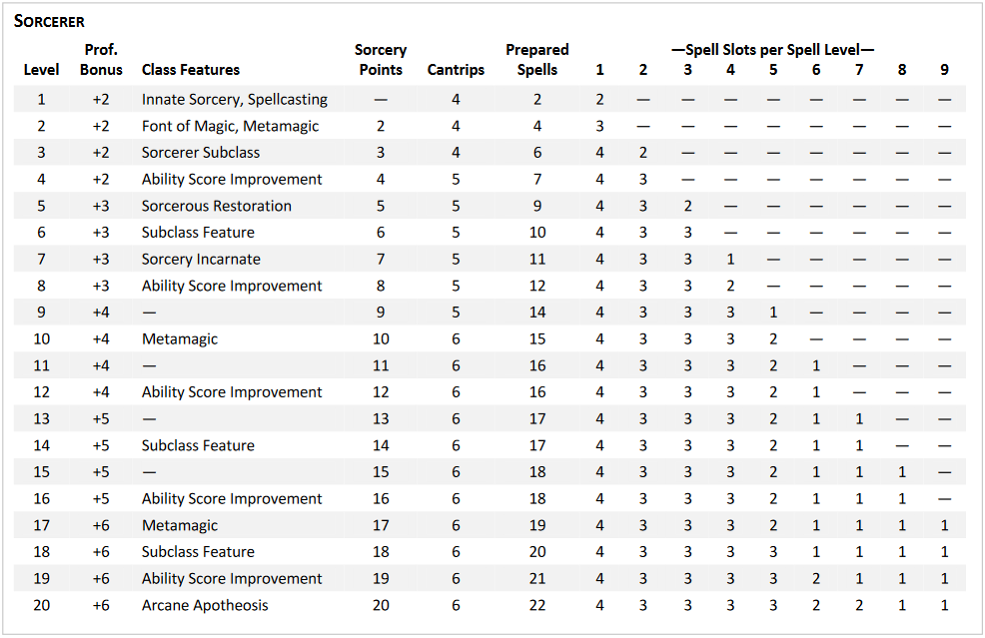985x638 pixels.
Task: Select the Cantrips column header
Action: click(x=456, y=70)
